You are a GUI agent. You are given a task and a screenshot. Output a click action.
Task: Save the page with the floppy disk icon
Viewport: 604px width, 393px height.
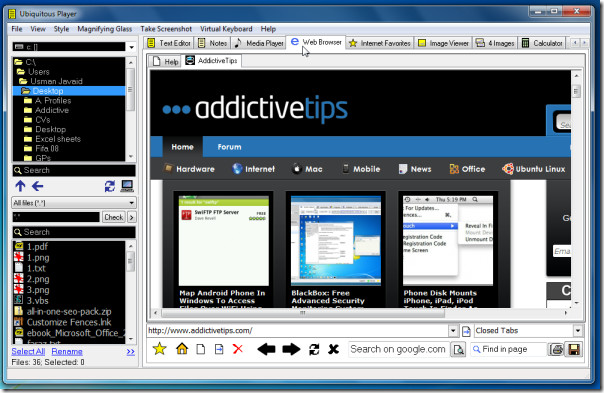[574, 349]
